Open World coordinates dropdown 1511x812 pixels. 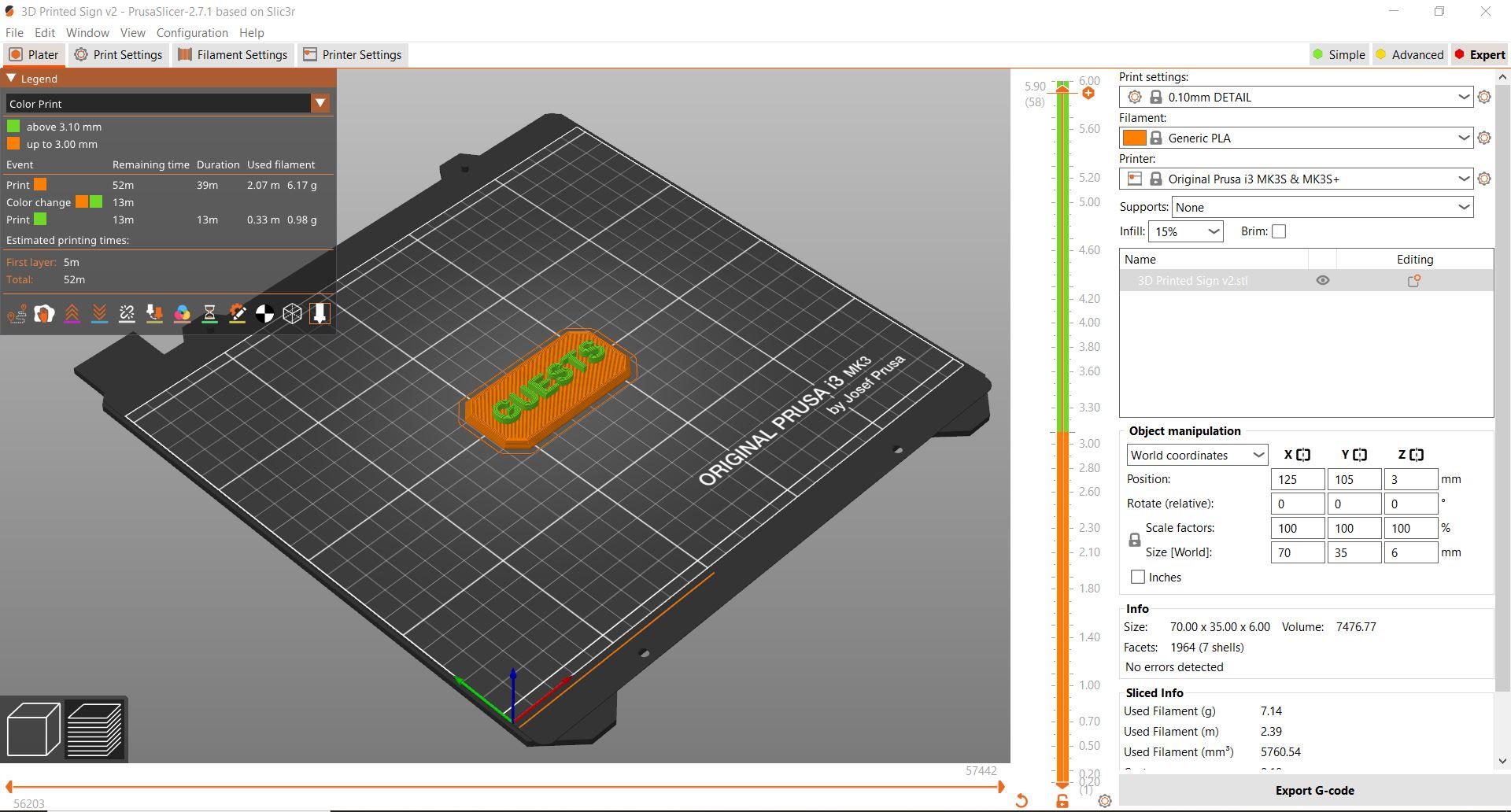[x=1197, y=455]
